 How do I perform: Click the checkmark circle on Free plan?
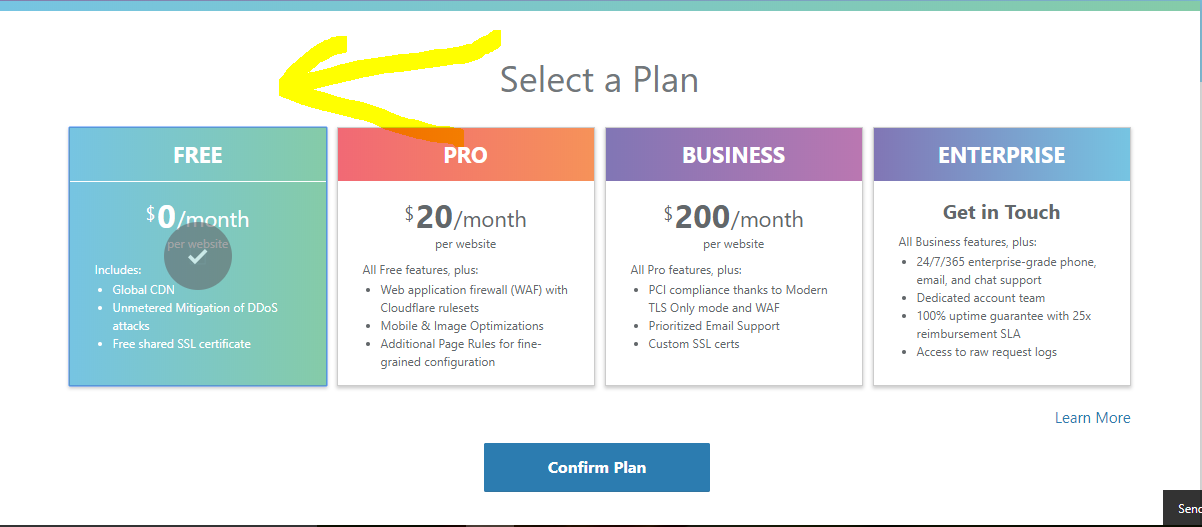point(198,256)
